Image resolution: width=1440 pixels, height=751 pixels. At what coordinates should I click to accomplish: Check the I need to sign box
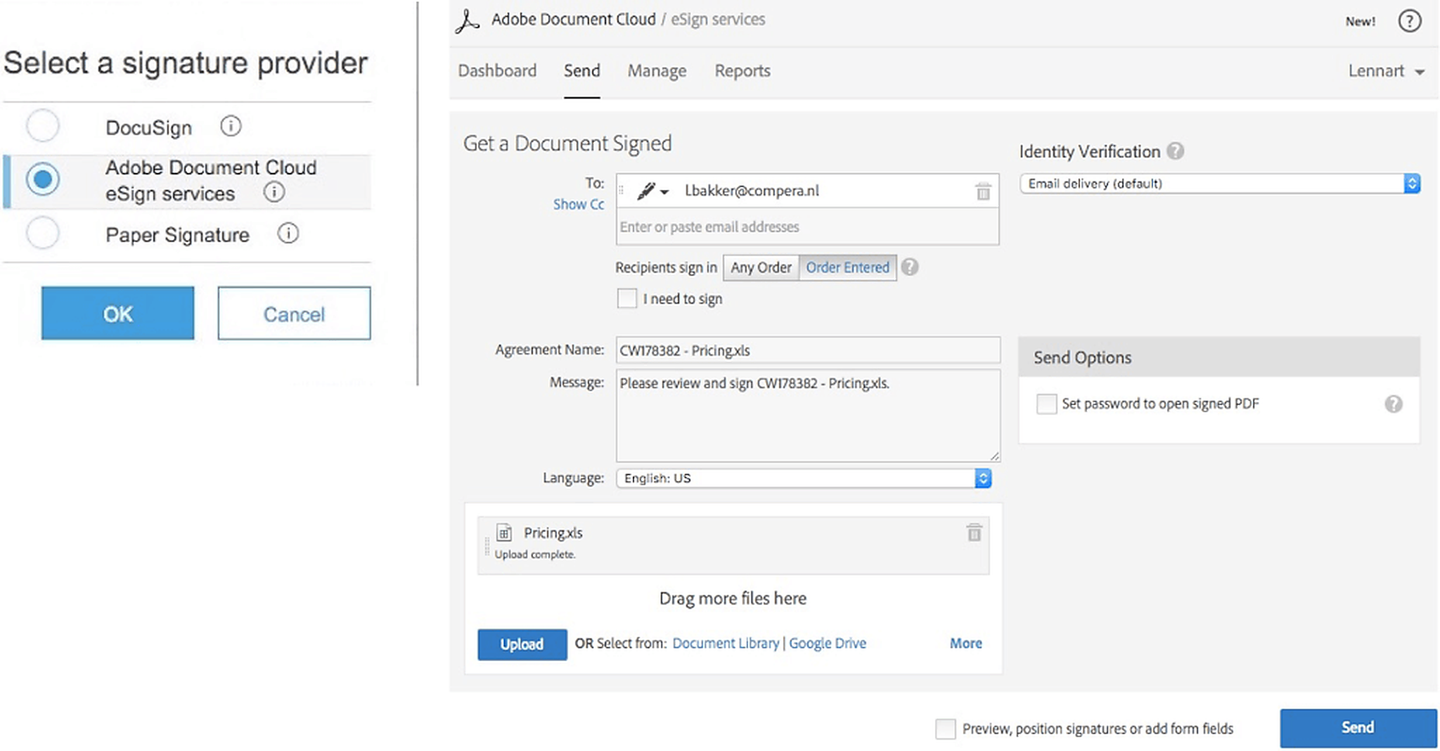click(627, 298)
